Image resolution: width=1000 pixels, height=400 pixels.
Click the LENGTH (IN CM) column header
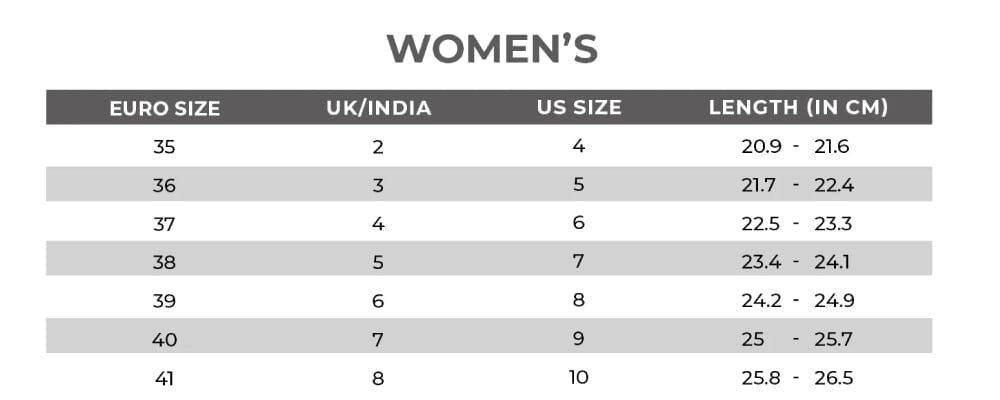tap(798, 107)
